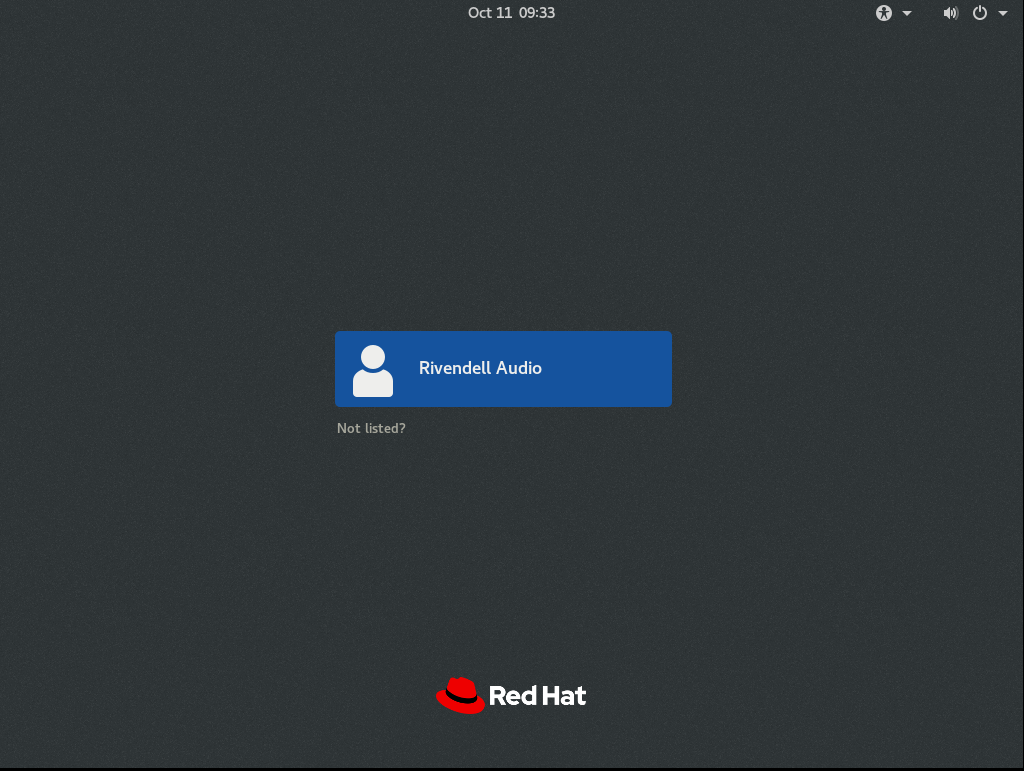
Task: Click the time "09:33" in top bar
Action: pyautogui.click(x=537, y=13)
